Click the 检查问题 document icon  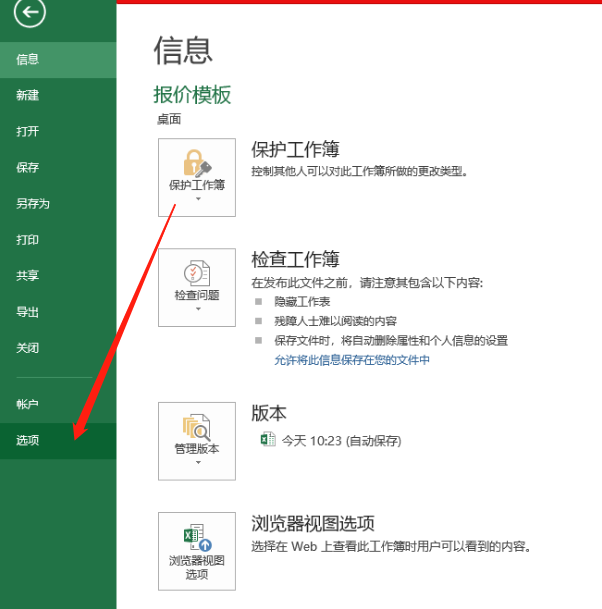click(x=196, y=271)
